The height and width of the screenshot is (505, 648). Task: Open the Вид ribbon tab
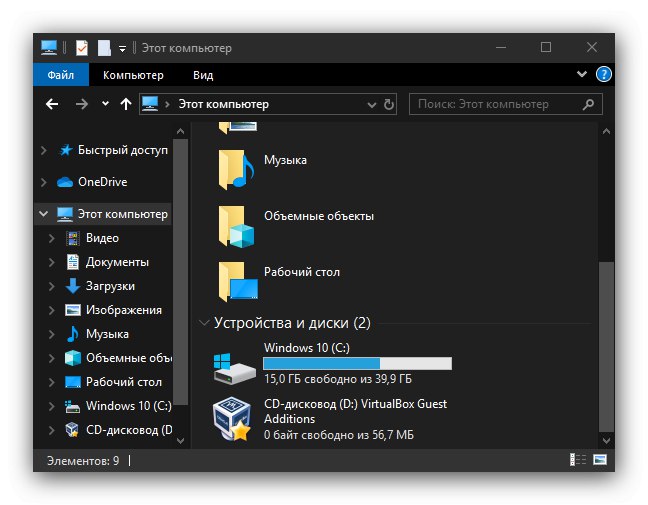(x=203, y=75)
